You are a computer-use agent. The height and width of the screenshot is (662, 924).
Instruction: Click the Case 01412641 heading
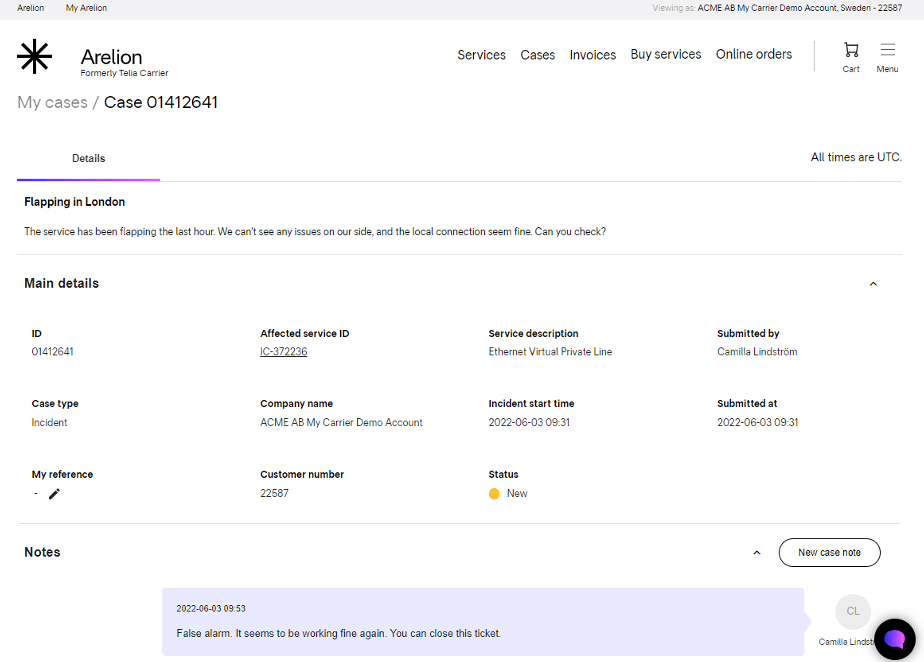161,103
